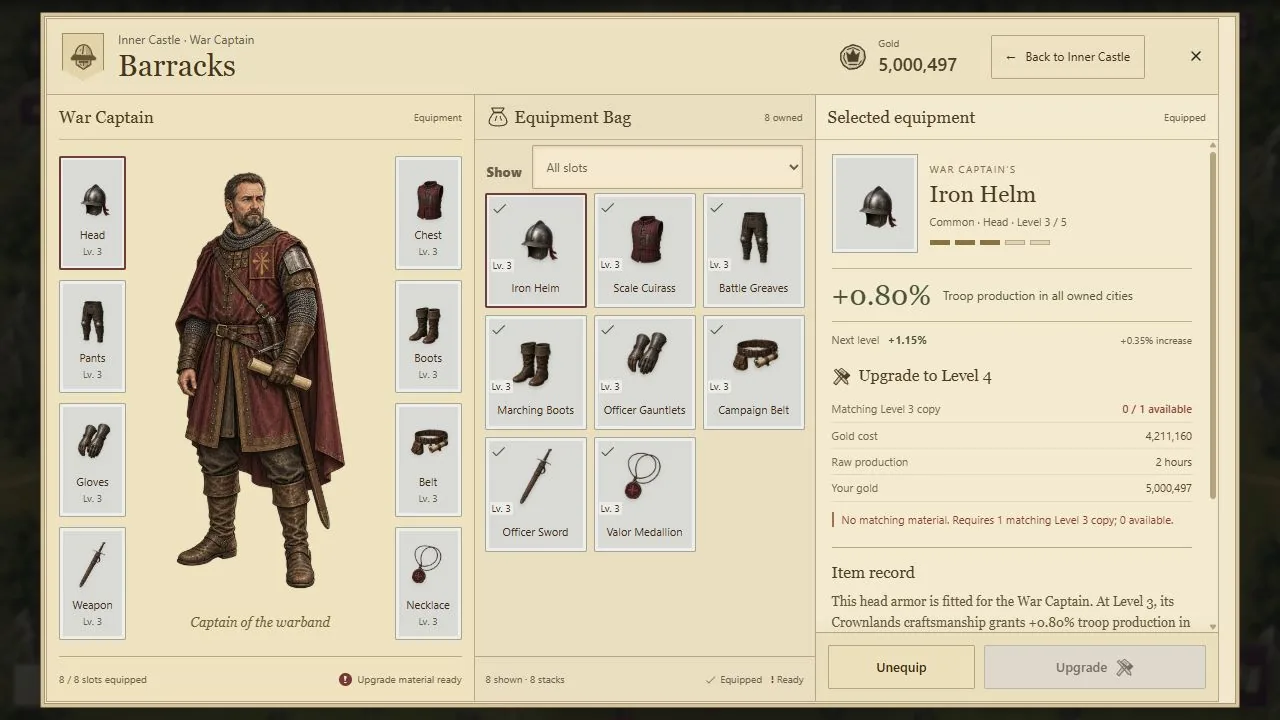Select the Boots equipment slot
This screenshot has width=1280, height=720.
pos(428,336)
